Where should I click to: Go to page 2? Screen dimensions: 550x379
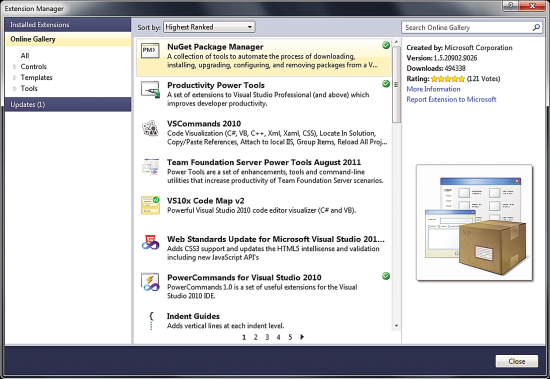click(x=255, y=337)
